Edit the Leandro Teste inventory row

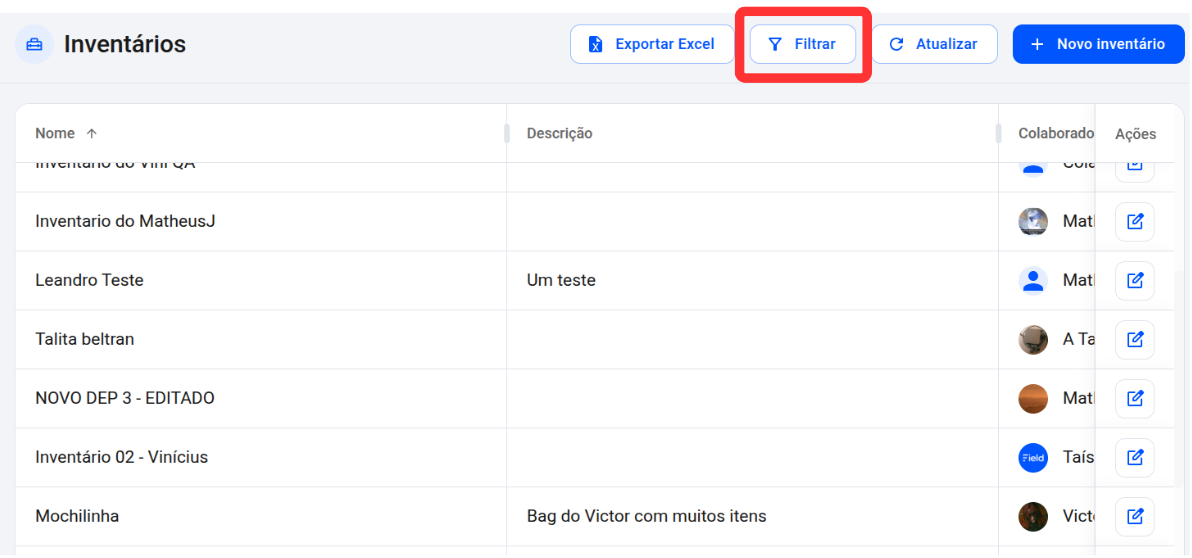pos(1134,281)
